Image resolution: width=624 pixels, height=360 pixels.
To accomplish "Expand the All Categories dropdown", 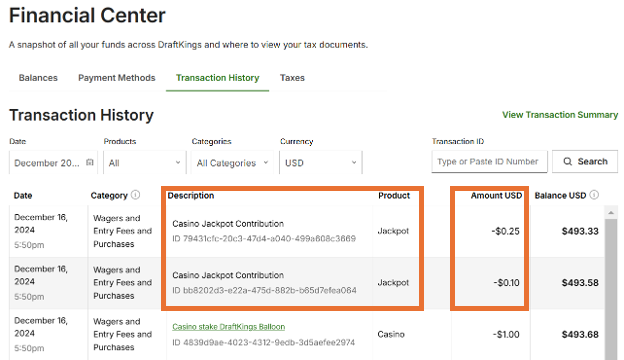I will coord(232,163).
